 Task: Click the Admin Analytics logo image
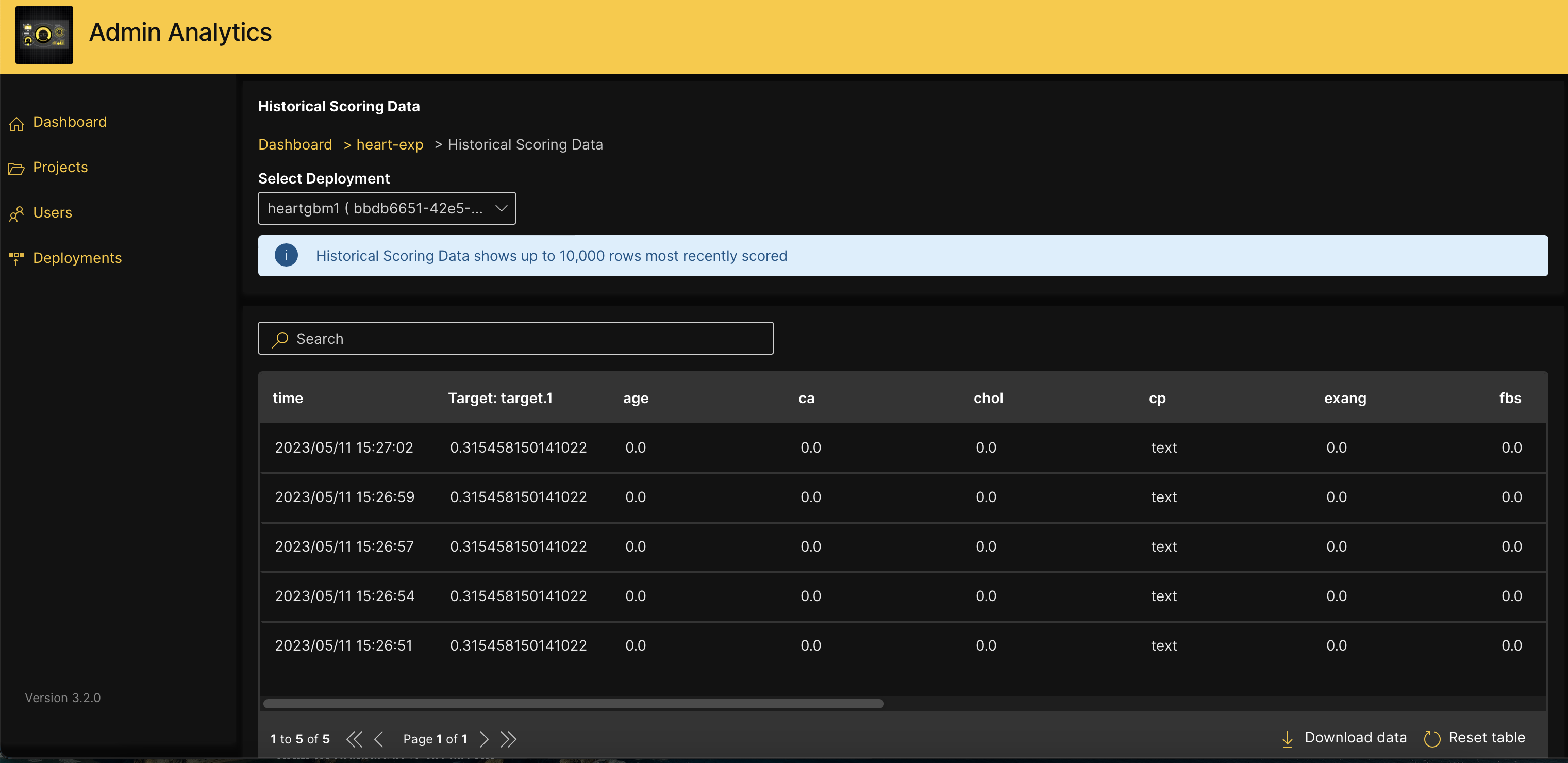click(44, 35)
